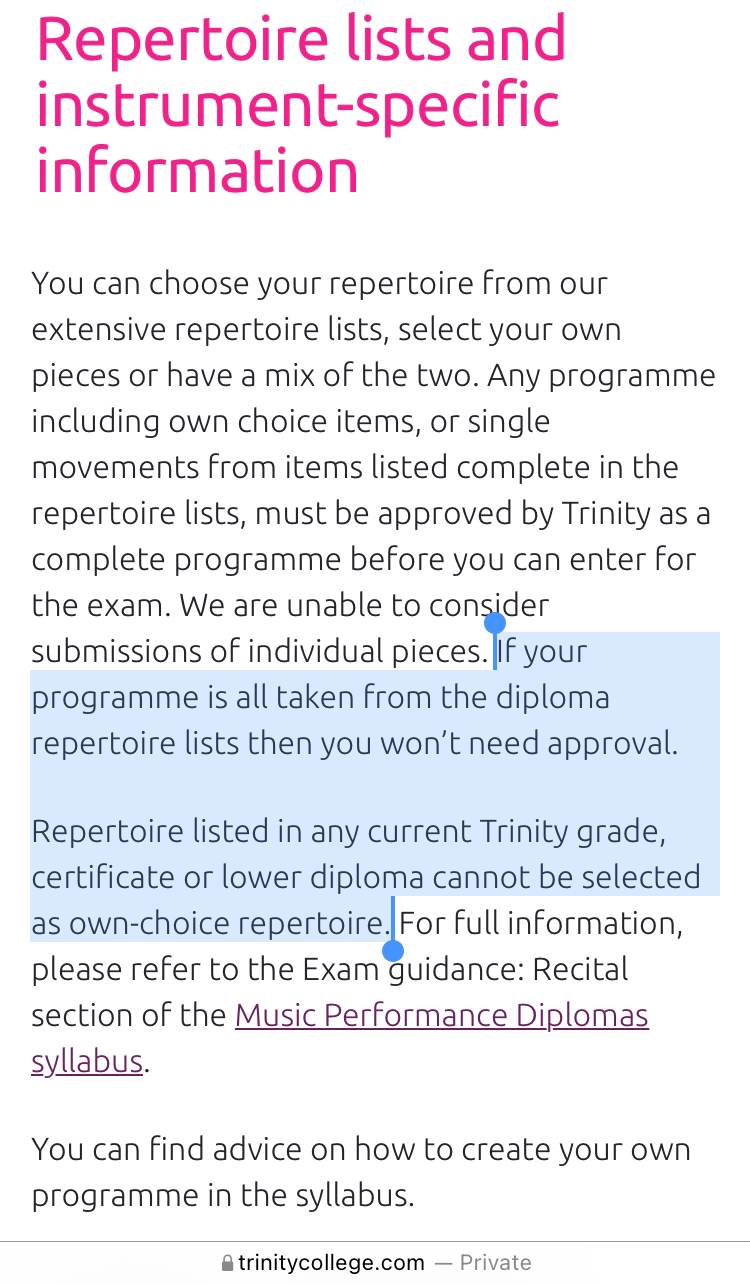Tap the lock icon in the address bar

(x=228, y=1263)
